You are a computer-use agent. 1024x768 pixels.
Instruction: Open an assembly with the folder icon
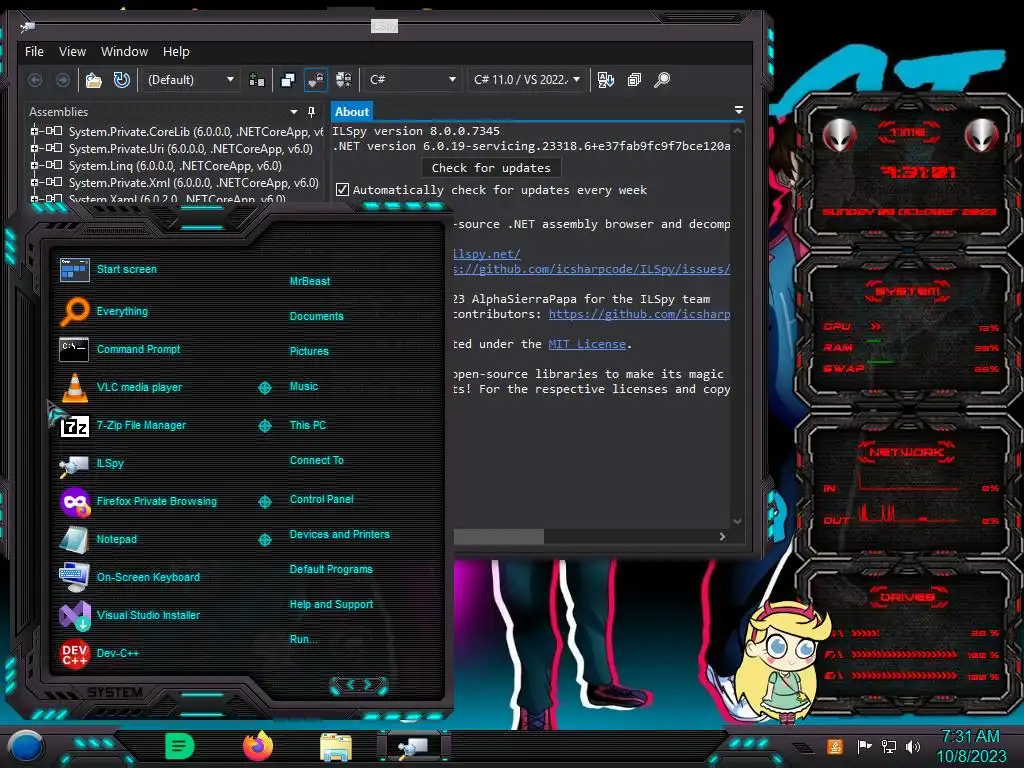click(x=94, y=80)
